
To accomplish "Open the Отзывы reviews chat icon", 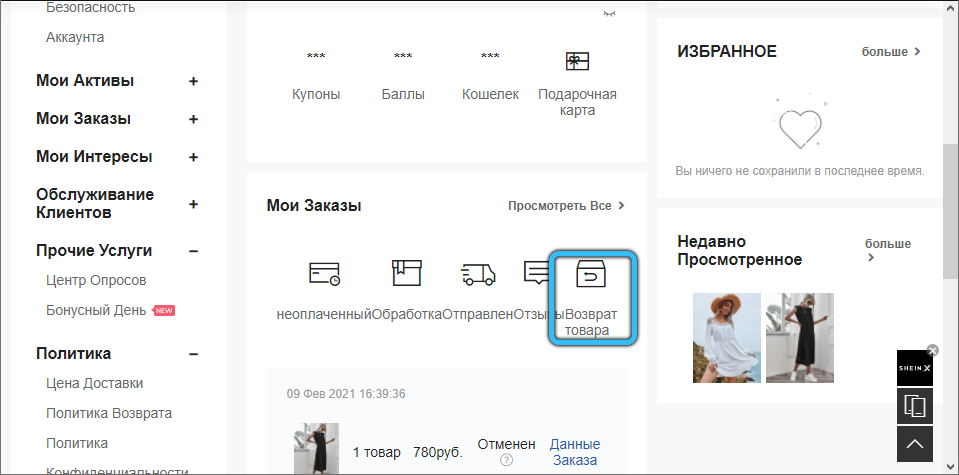I will pyautogui.click(x=537, y=274).
